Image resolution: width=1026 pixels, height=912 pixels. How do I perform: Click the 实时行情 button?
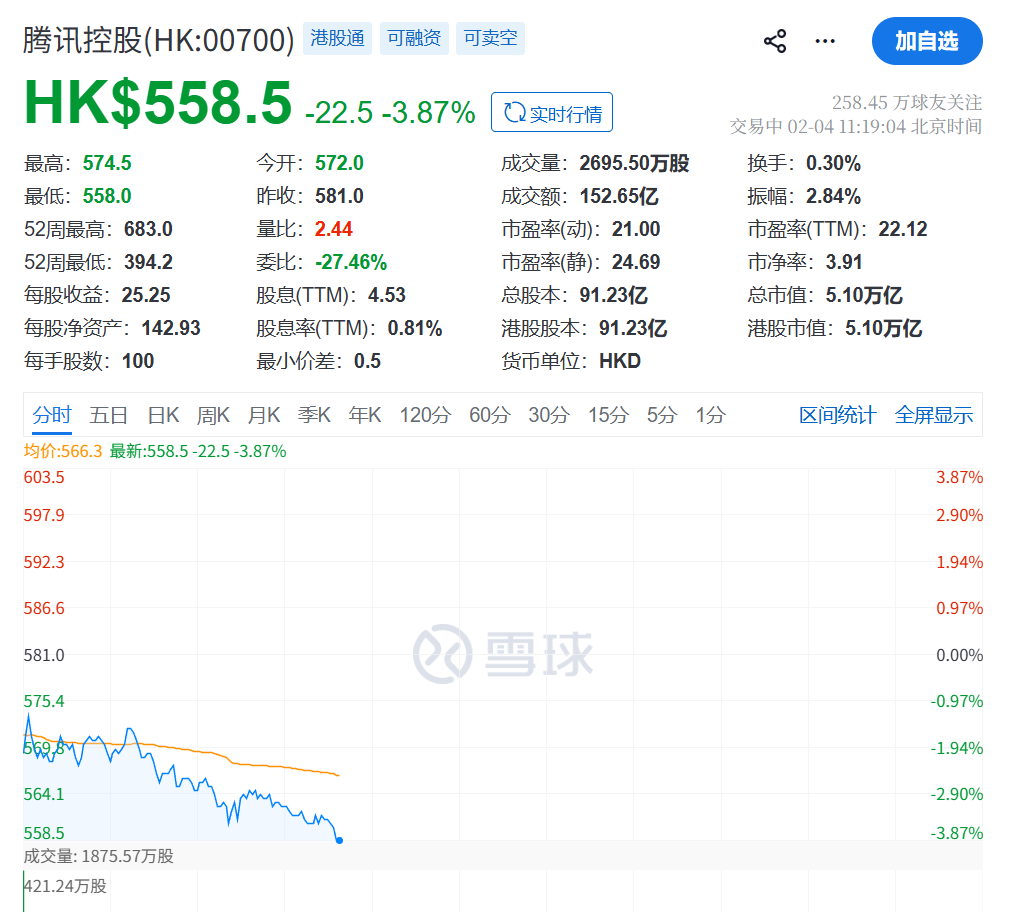point(552,112)
